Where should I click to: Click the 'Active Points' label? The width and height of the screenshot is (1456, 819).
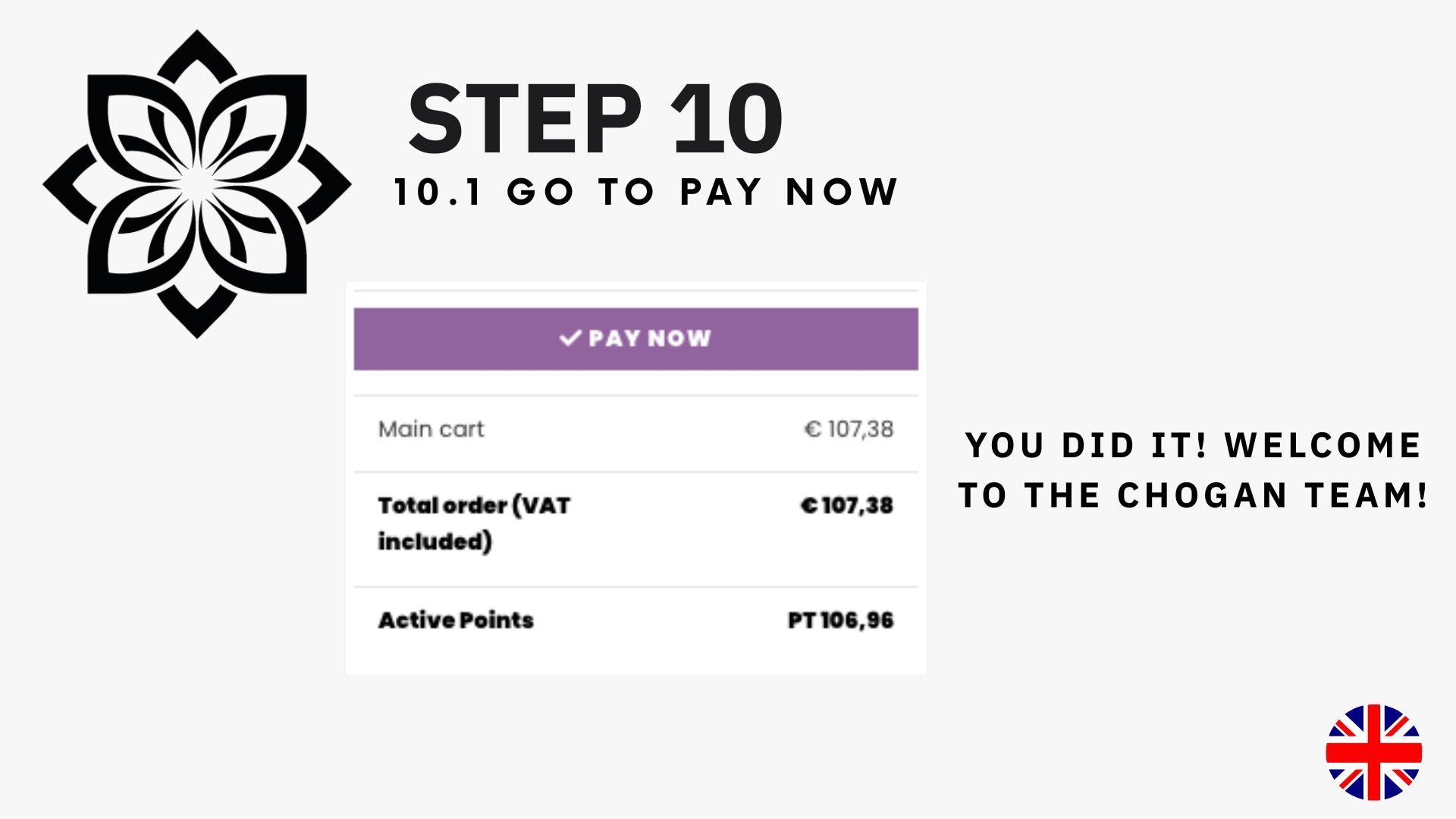tap(456, 620)
